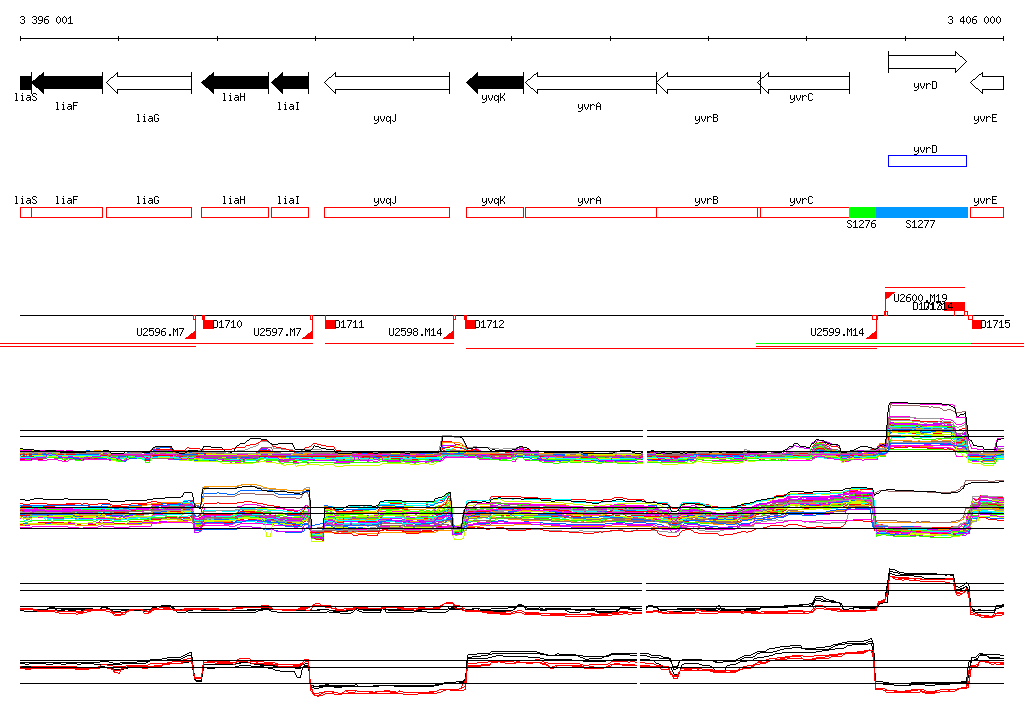This screenshot has height=714, width=1024.
Task: Select the blue-outlined yvrD box
Action: pyautogui.click(x=927, y=161)
